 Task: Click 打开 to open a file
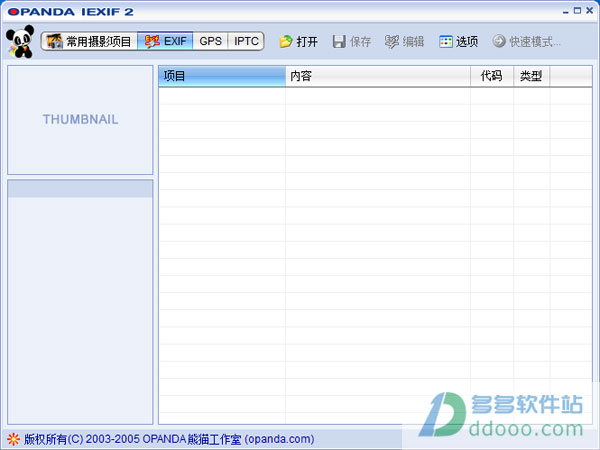point(299,41)
